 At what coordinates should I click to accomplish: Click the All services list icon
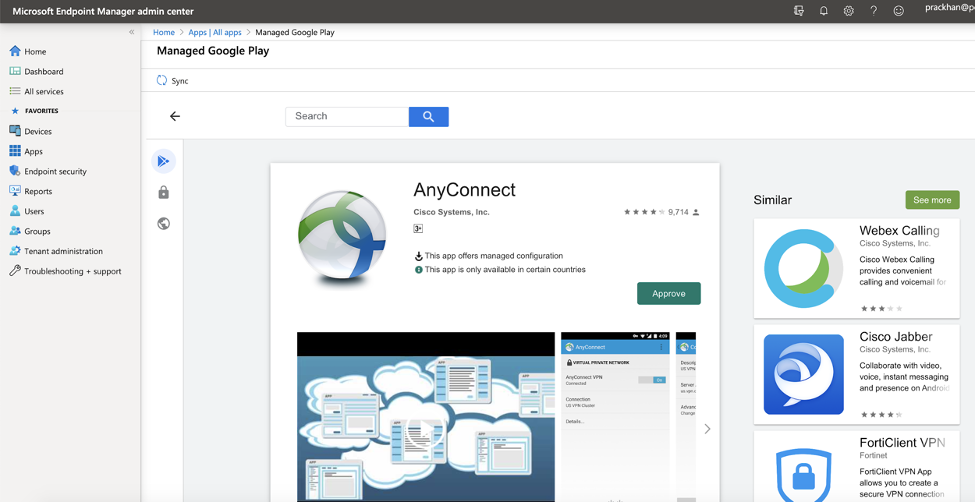(15, 91)
